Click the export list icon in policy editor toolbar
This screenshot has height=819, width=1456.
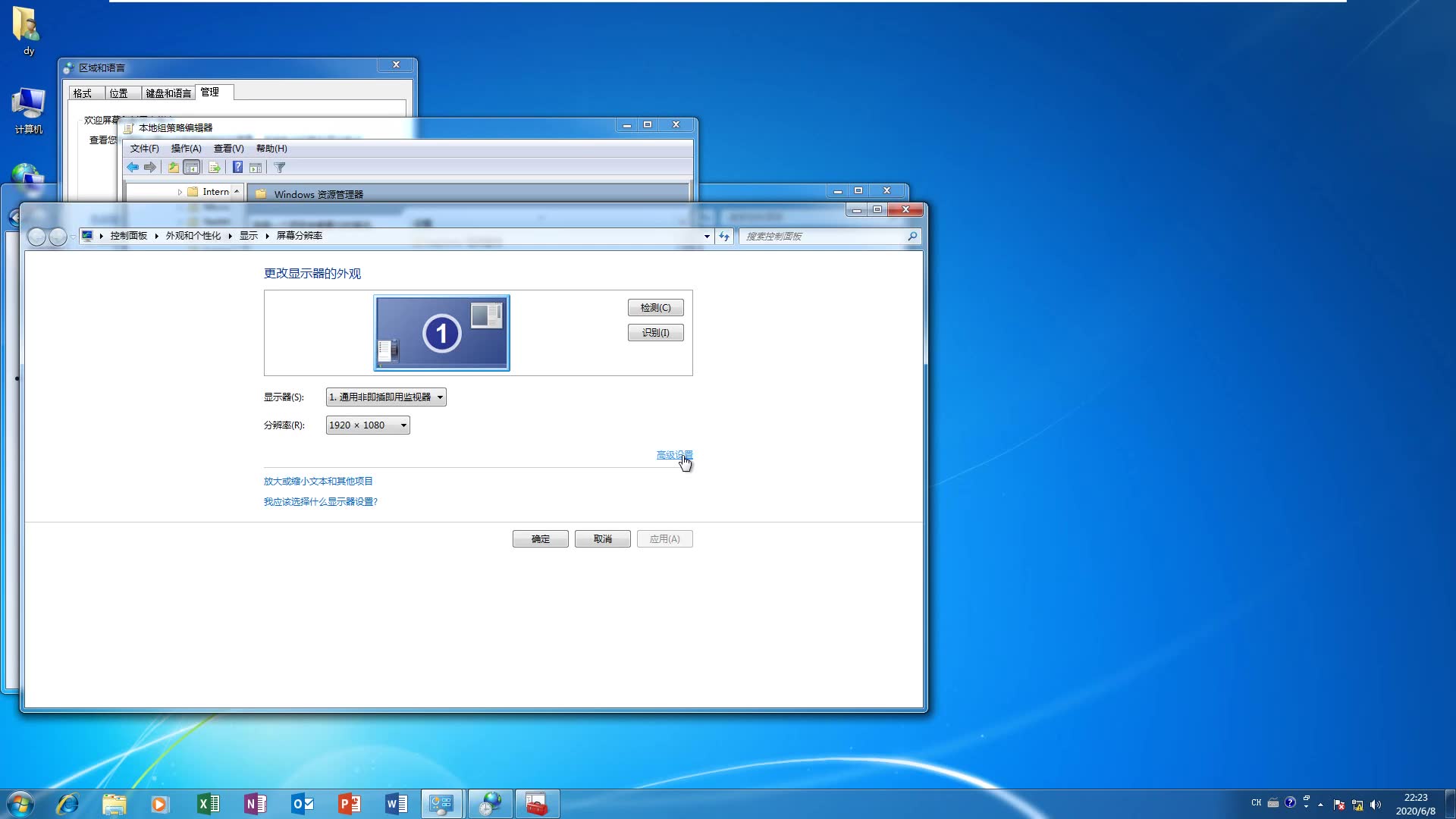tap(215, 168)
